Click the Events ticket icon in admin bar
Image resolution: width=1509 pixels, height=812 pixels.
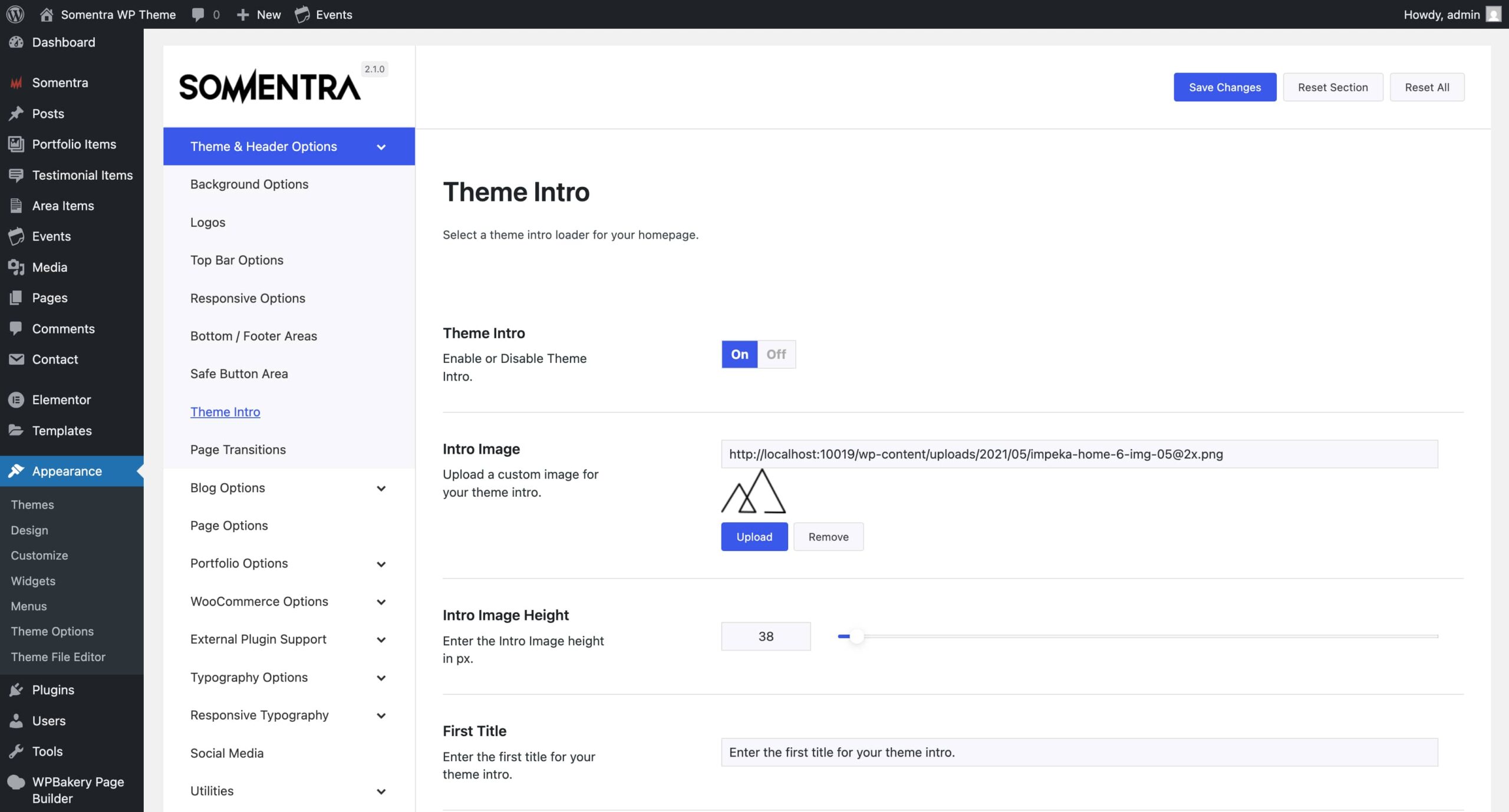point(302,14)
